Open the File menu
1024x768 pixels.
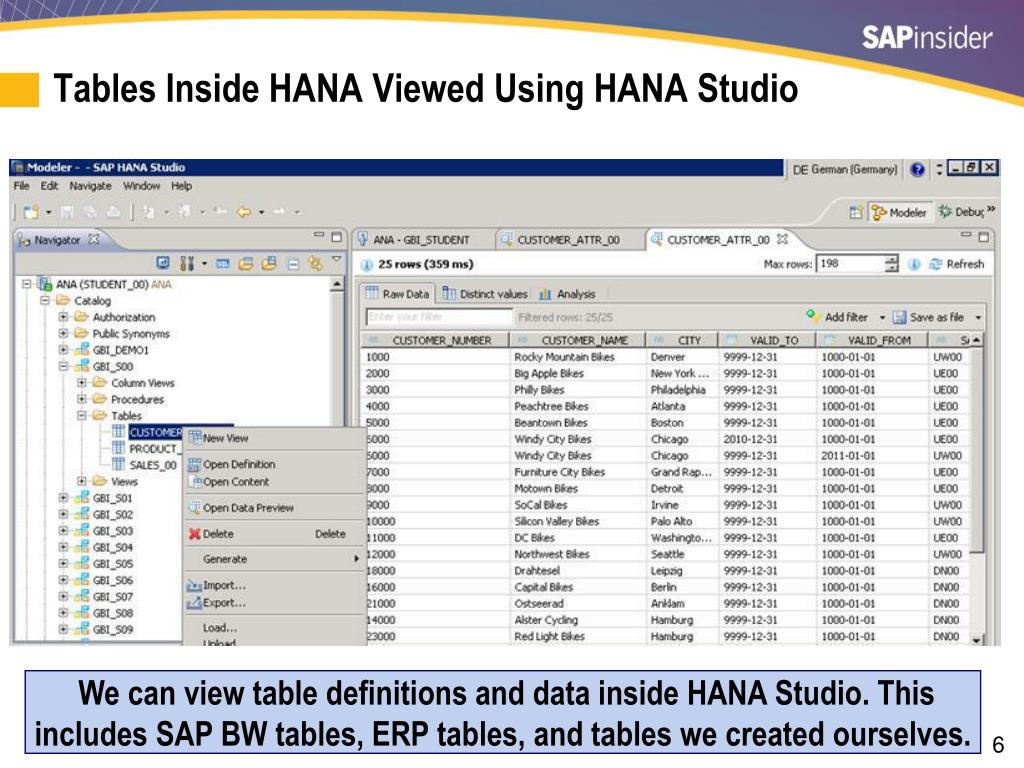22,186
